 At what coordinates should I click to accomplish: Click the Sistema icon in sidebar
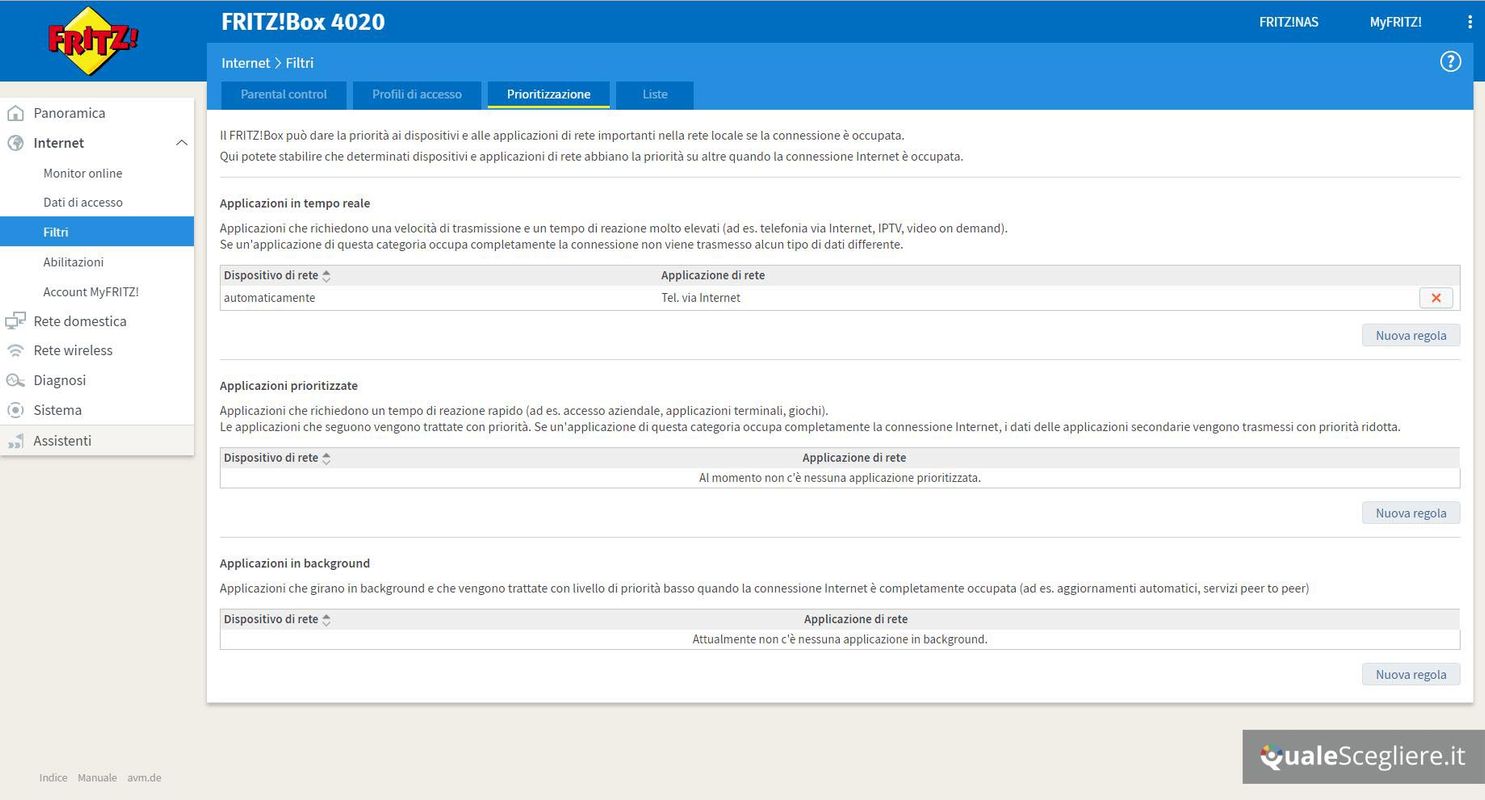click(x=15, y=410)
